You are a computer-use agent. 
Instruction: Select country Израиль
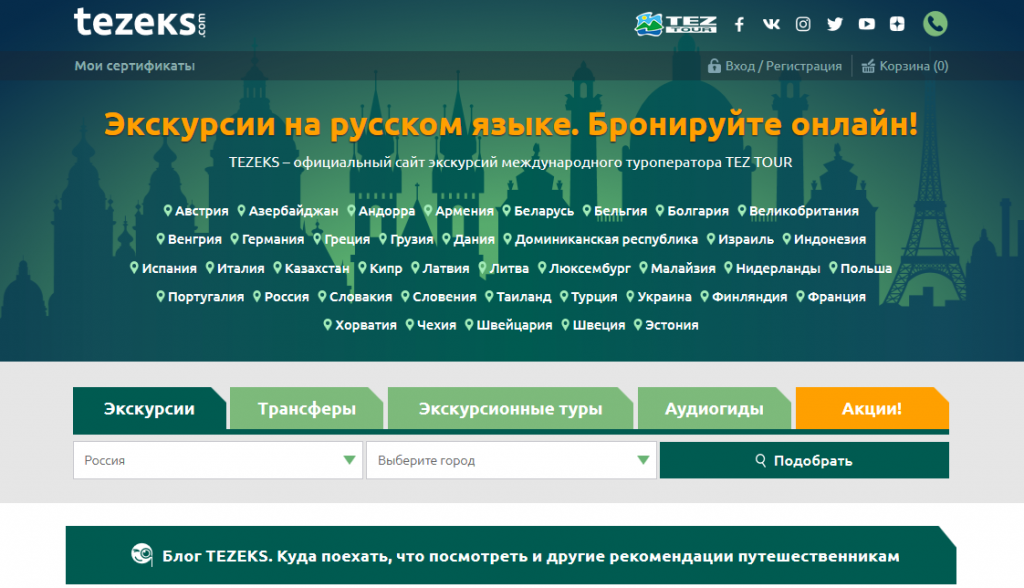pos(746,239)
